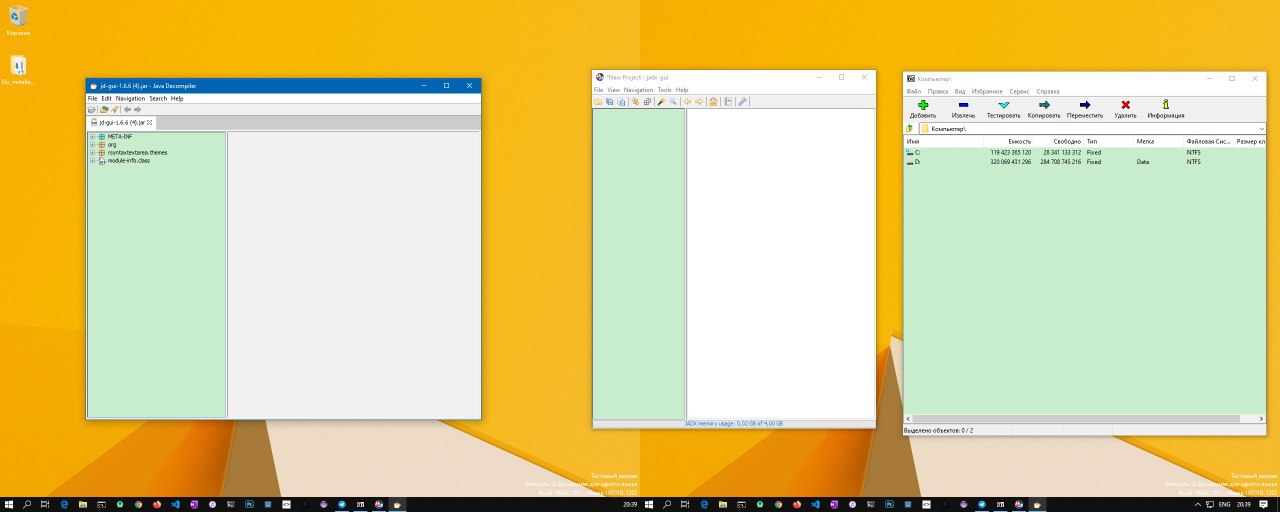The height and width of the screenshot is (512, 1280).
Task: Click Search icon in JD-GUI toolbar
Action: coord(115,109)
